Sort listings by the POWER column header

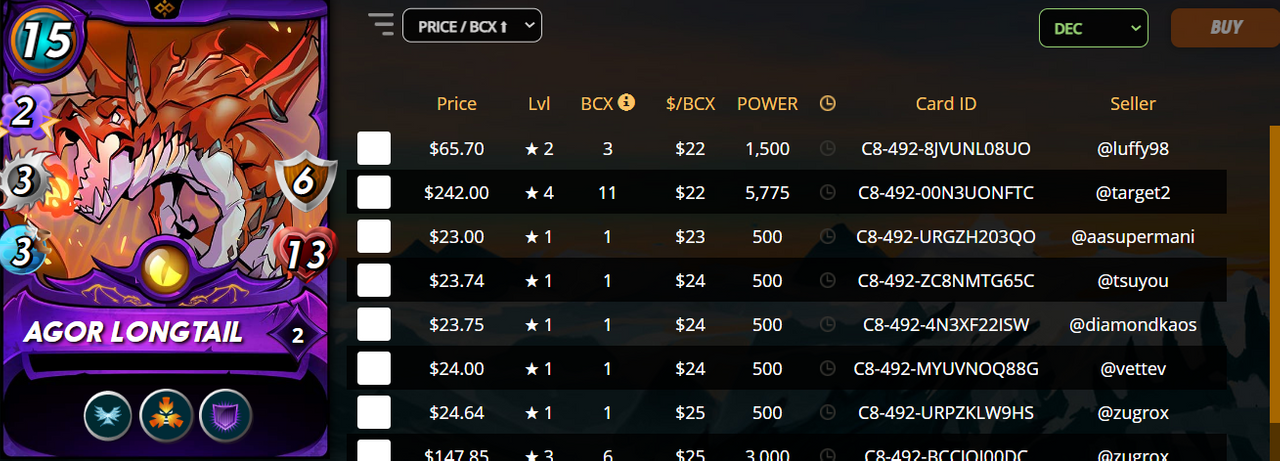pos(768,103)
